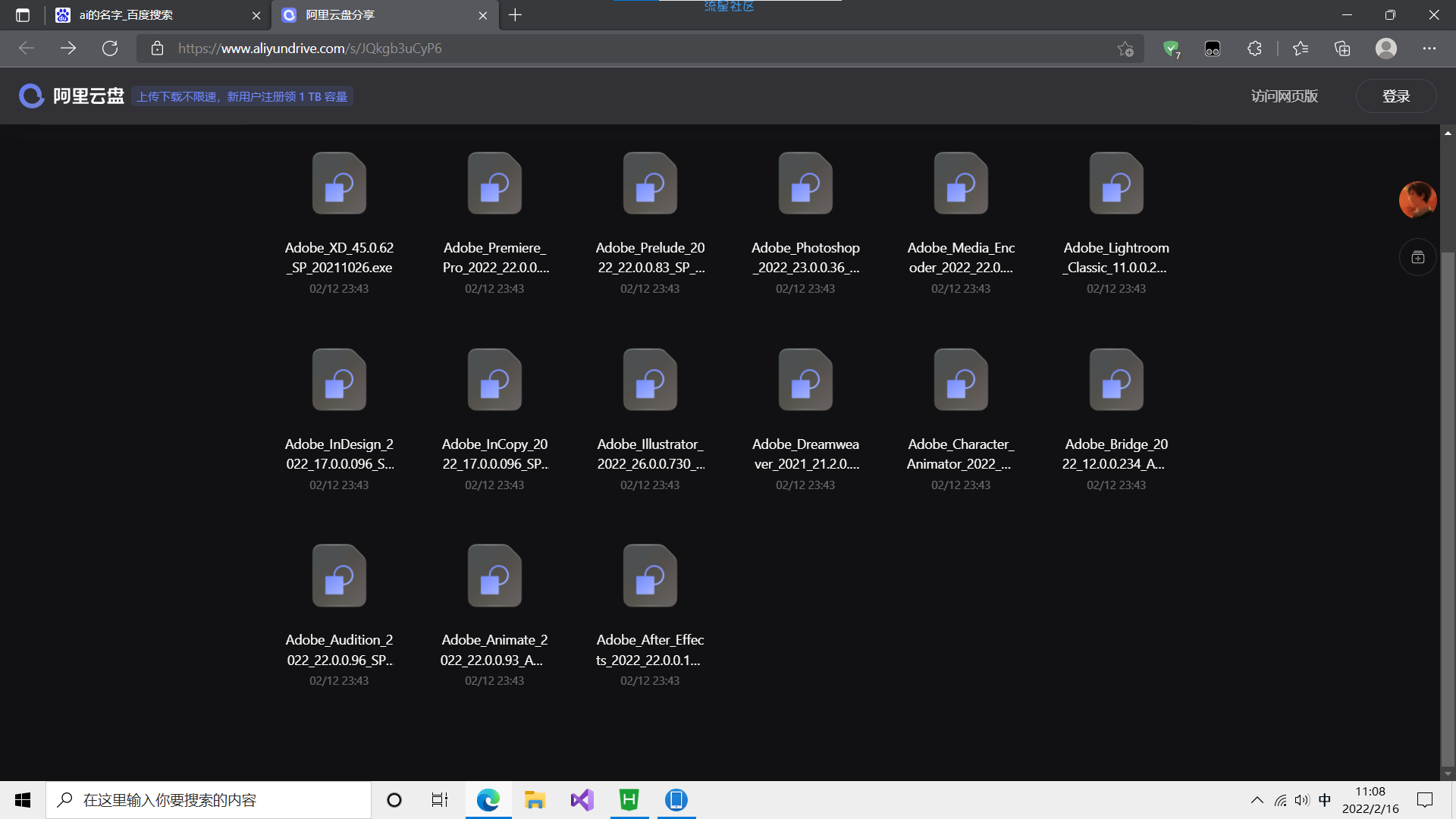Refresh the current page
1456x819 pixels.
tap(110, 49)
